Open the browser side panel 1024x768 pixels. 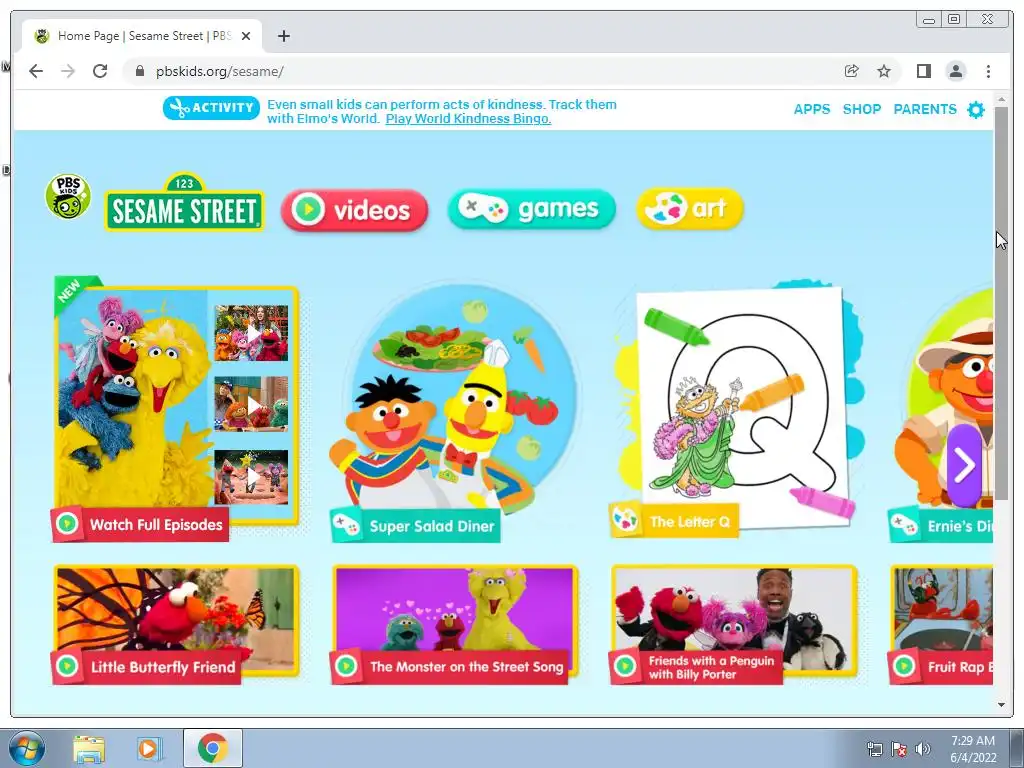click(923, 71)
